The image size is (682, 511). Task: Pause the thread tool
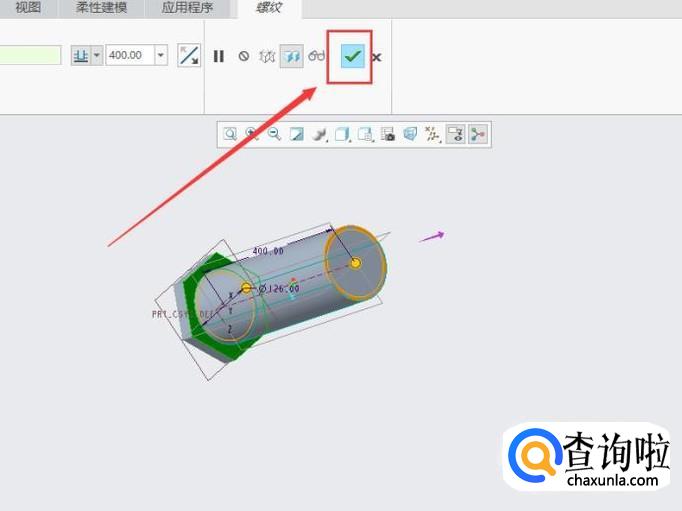click(219, 56)
